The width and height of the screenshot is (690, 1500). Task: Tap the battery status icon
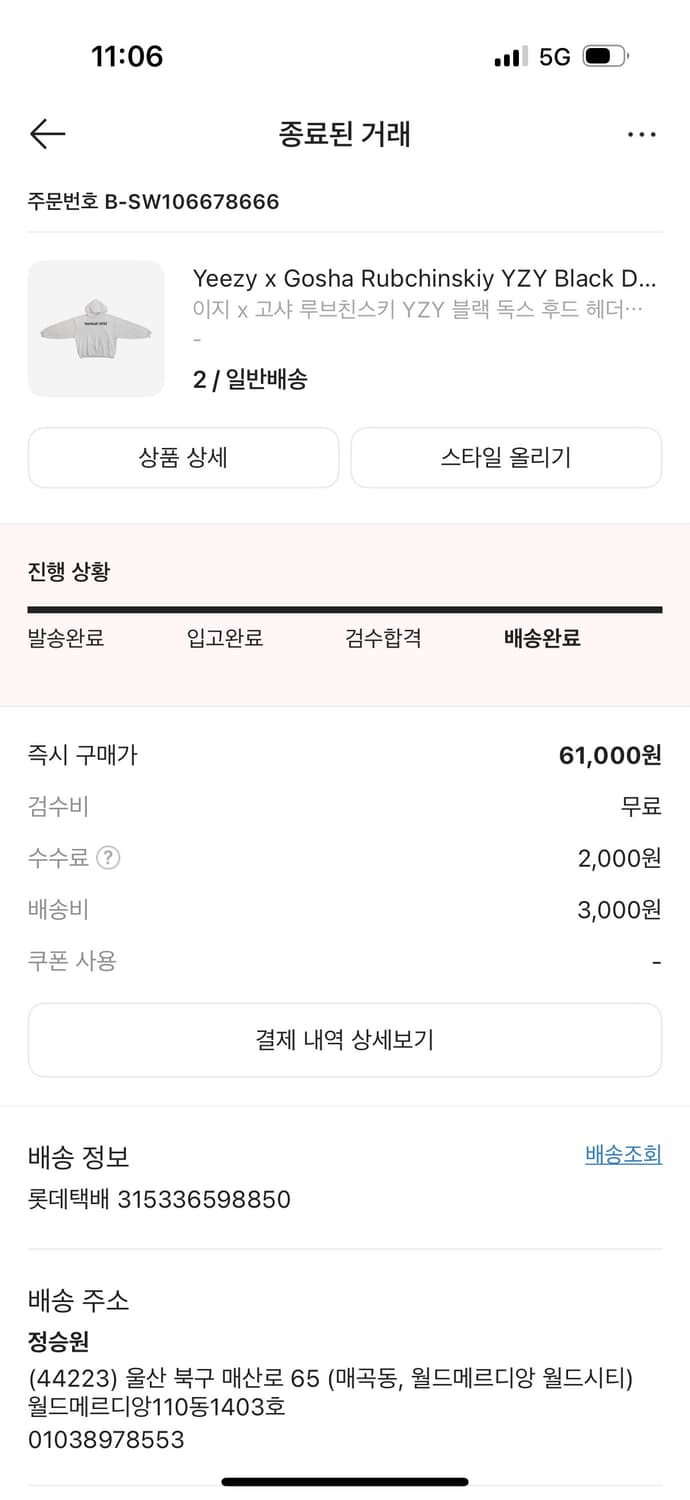(605, 56)
